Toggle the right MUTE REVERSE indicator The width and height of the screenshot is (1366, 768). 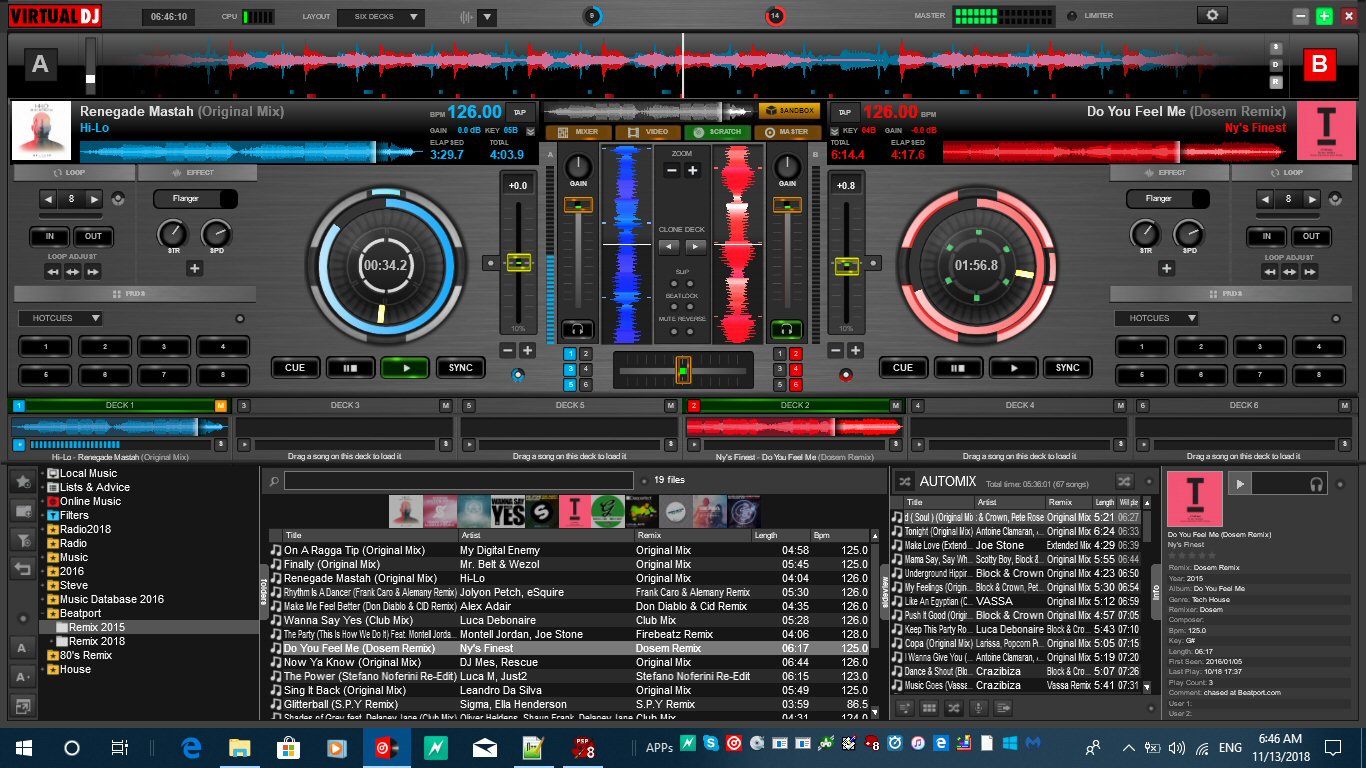(690, 330)
